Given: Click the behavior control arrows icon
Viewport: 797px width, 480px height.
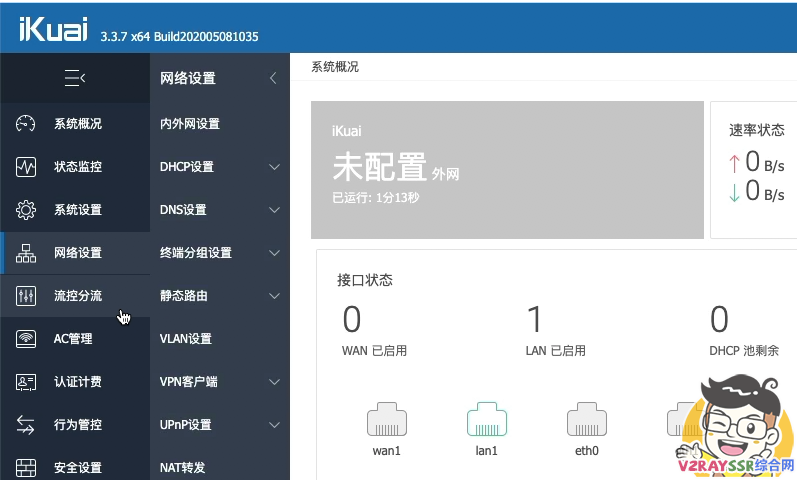Looking at the screenshot, I should pyautogui.click(x=27, y=425).
